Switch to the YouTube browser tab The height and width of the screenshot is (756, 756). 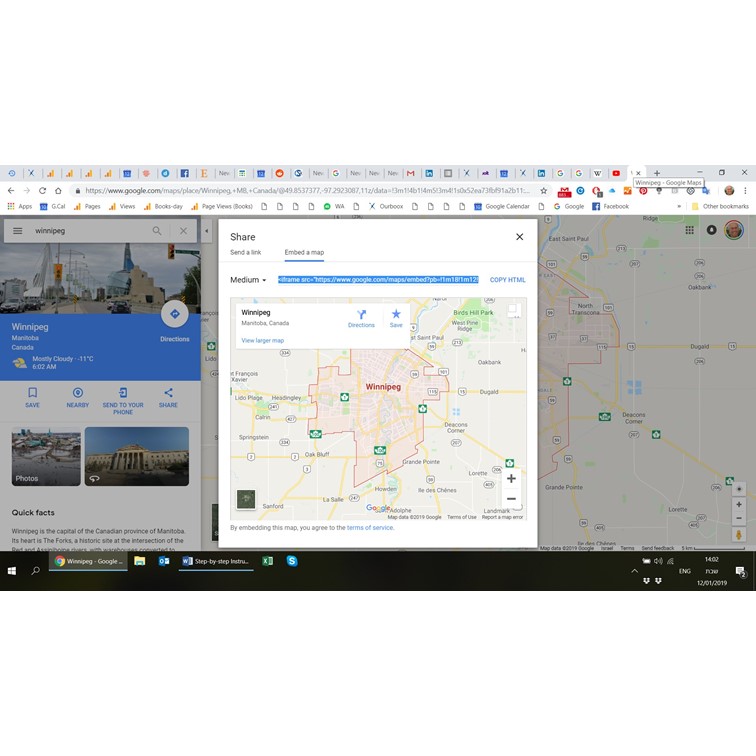pyautogui.click(x=616, y=173)
